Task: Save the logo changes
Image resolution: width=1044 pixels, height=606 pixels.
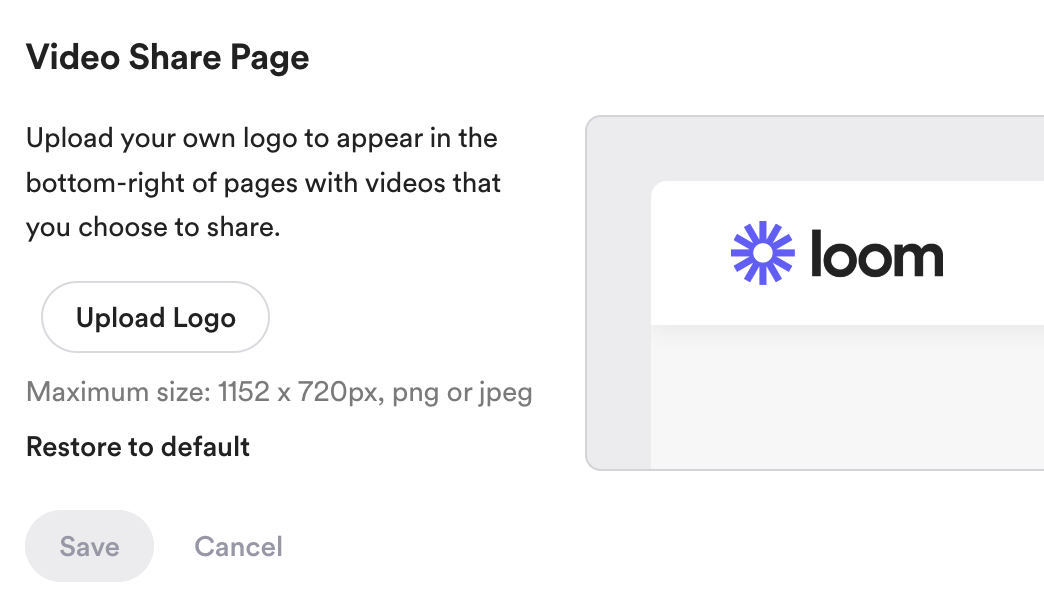Action: (x=89, y=546)
